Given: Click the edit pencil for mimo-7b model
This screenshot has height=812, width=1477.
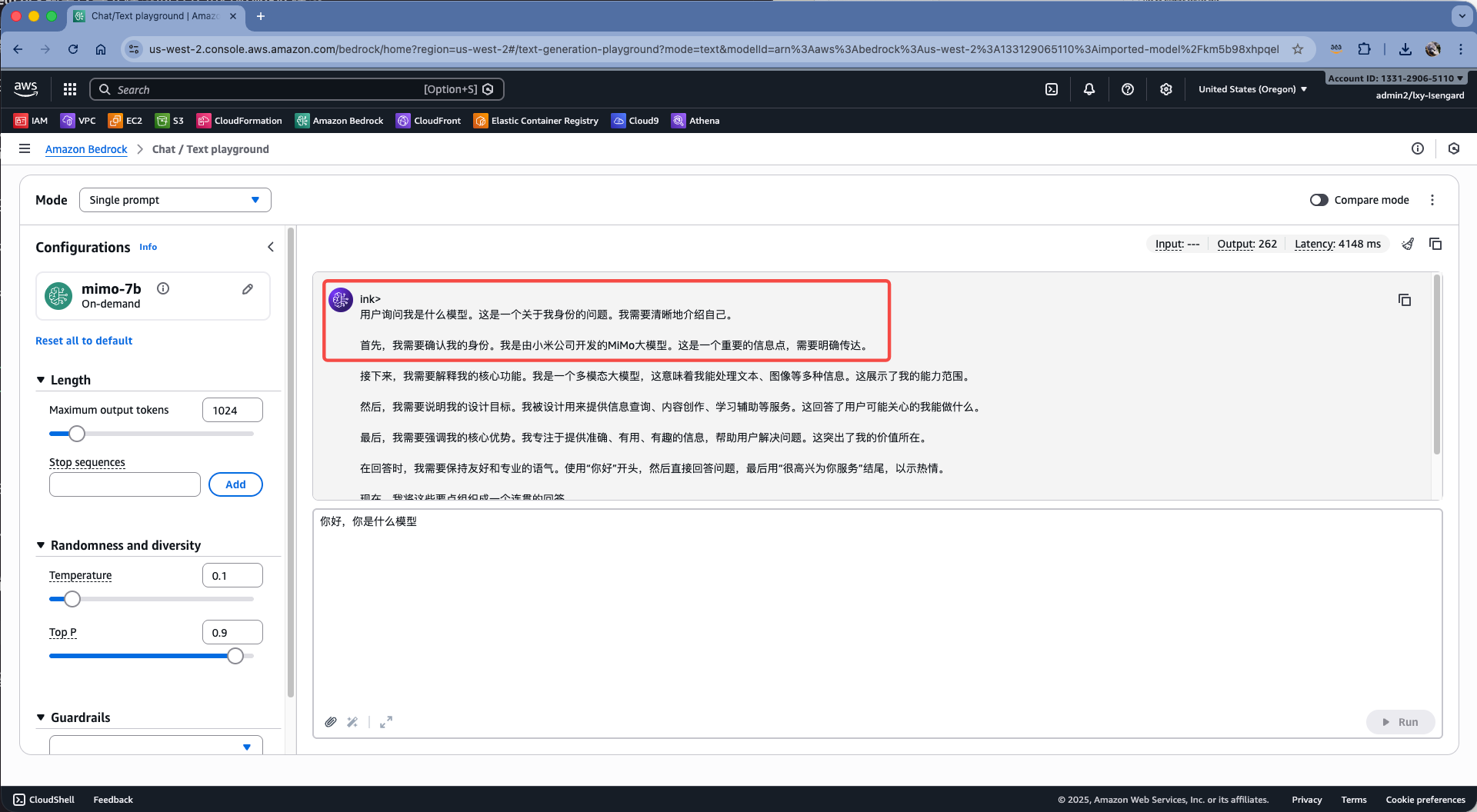Looking at the screenshot, I should tap(248, 289).
